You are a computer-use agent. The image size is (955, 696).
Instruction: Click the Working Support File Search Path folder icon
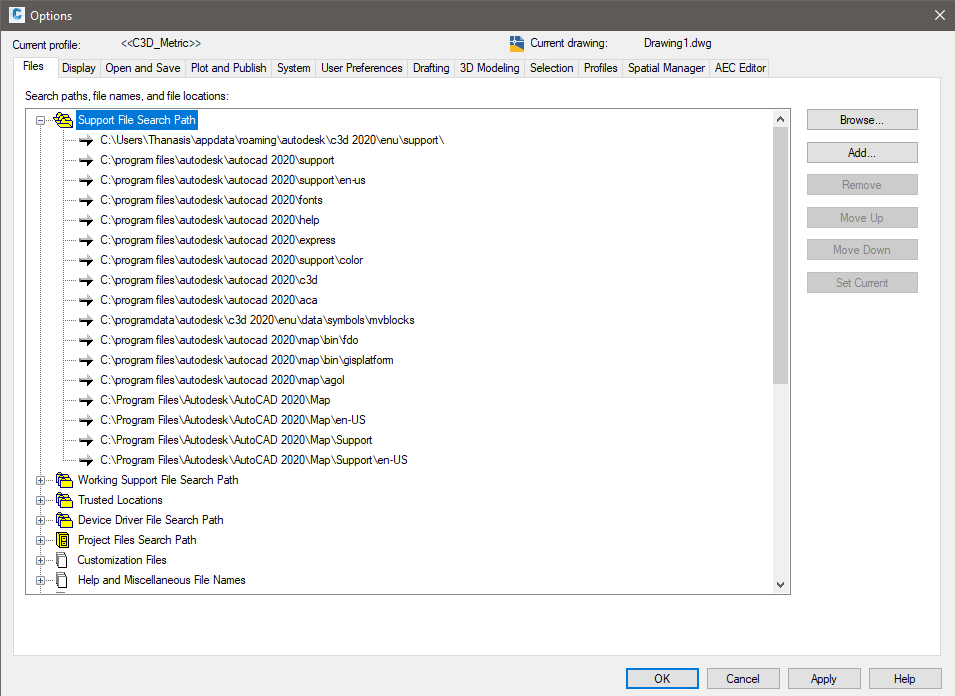click(63, 480)
